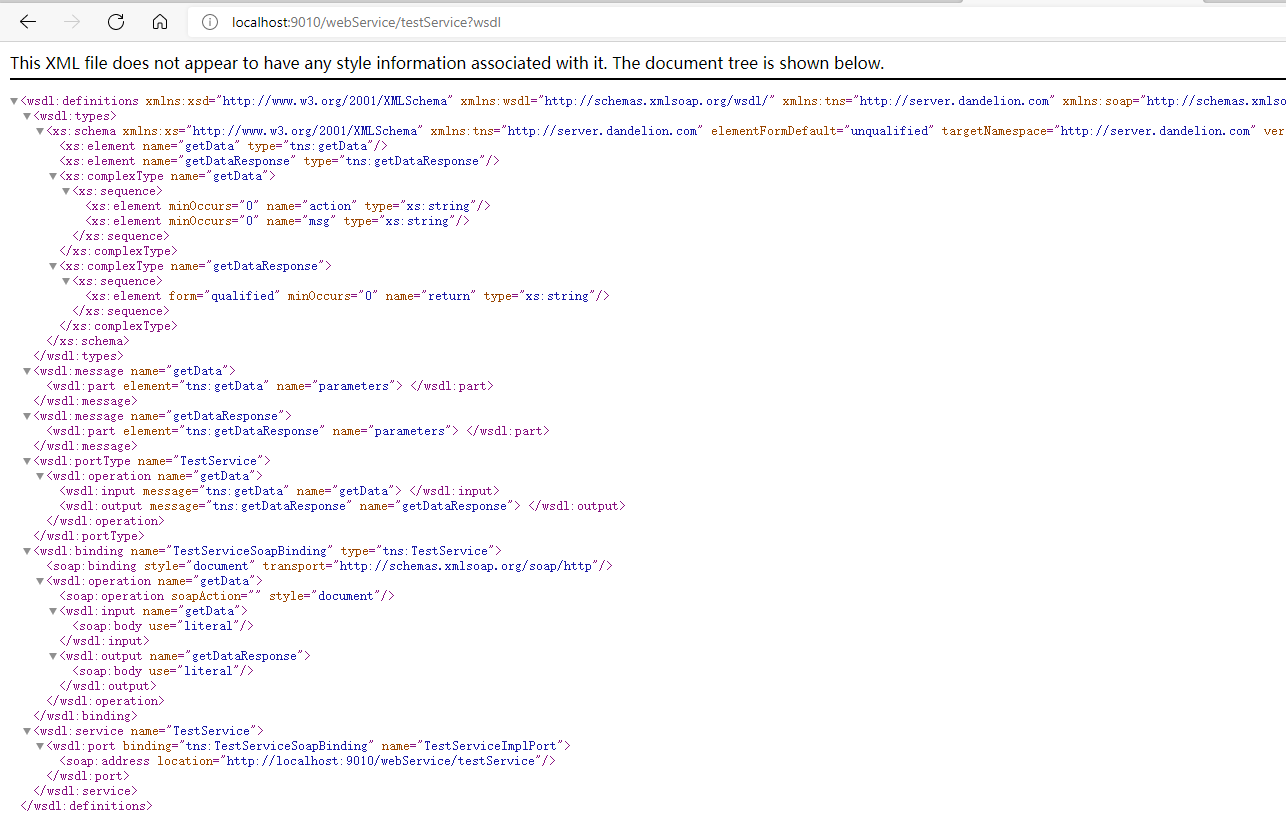Click the browser Forward arrow
1286x820 pixels.
pos(72,22)
